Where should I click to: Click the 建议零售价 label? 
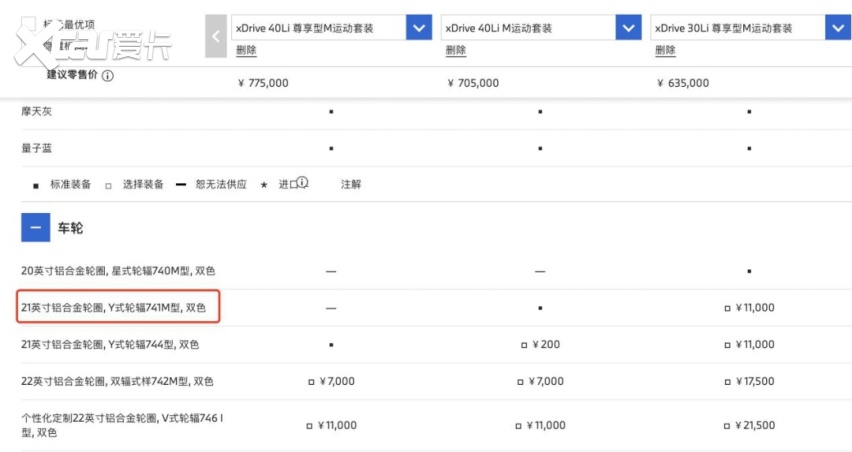(x=72, y=75)
